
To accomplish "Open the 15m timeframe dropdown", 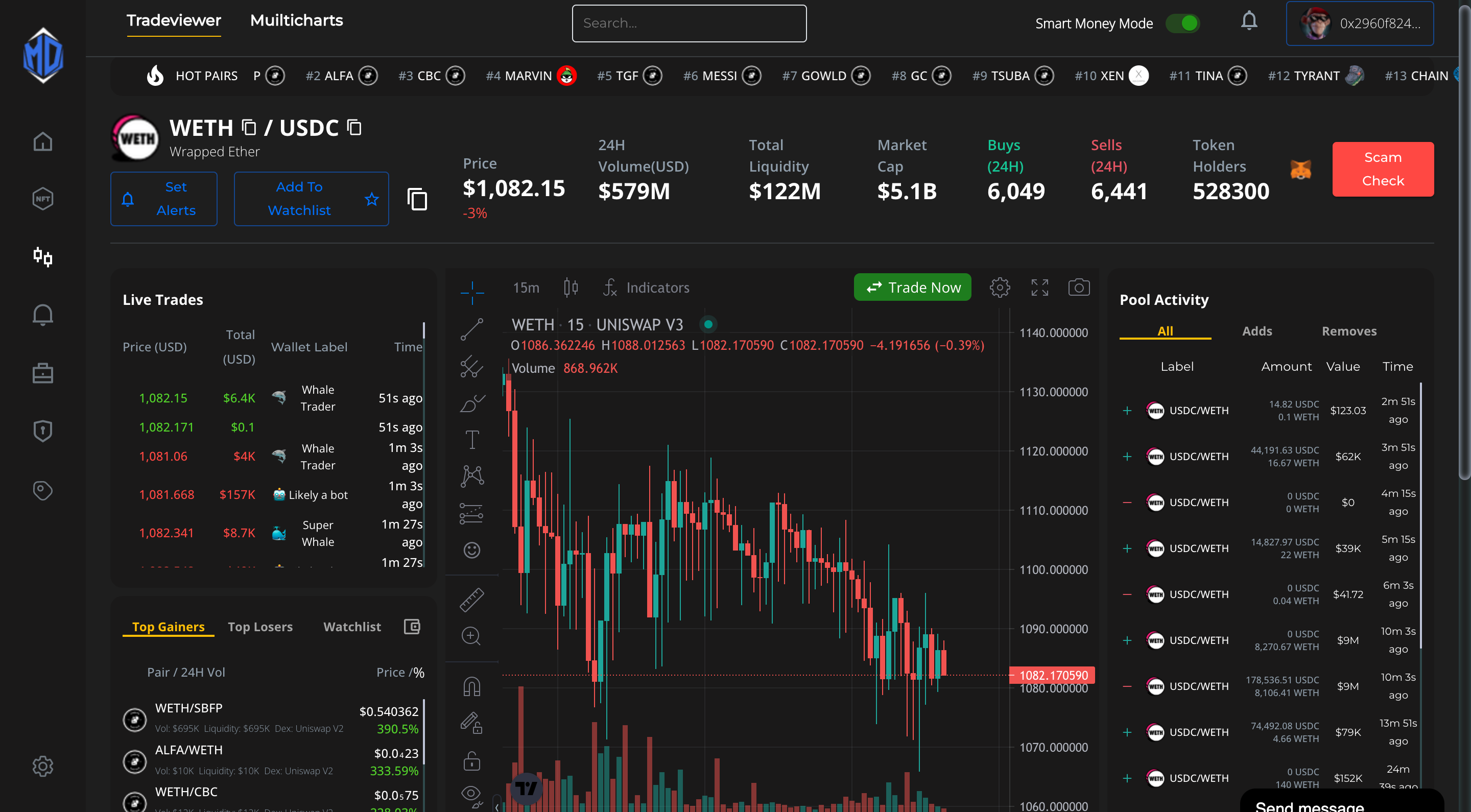I will point(526,287).
